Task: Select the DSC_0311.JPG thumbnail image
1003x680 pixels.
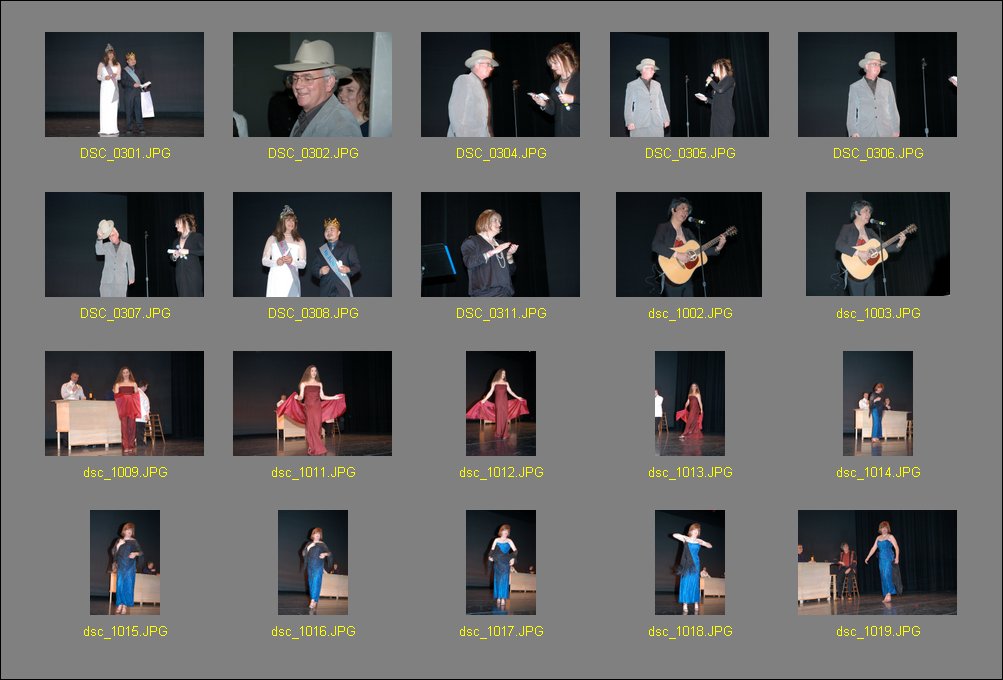Action: pos(500,244)
